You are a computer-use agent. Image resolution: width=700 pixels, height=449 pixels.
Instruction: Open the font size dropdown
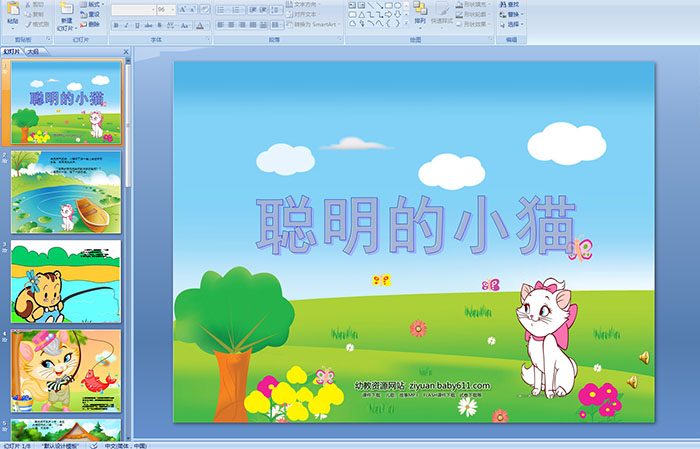pyautogui.click(x=173, y=10)
